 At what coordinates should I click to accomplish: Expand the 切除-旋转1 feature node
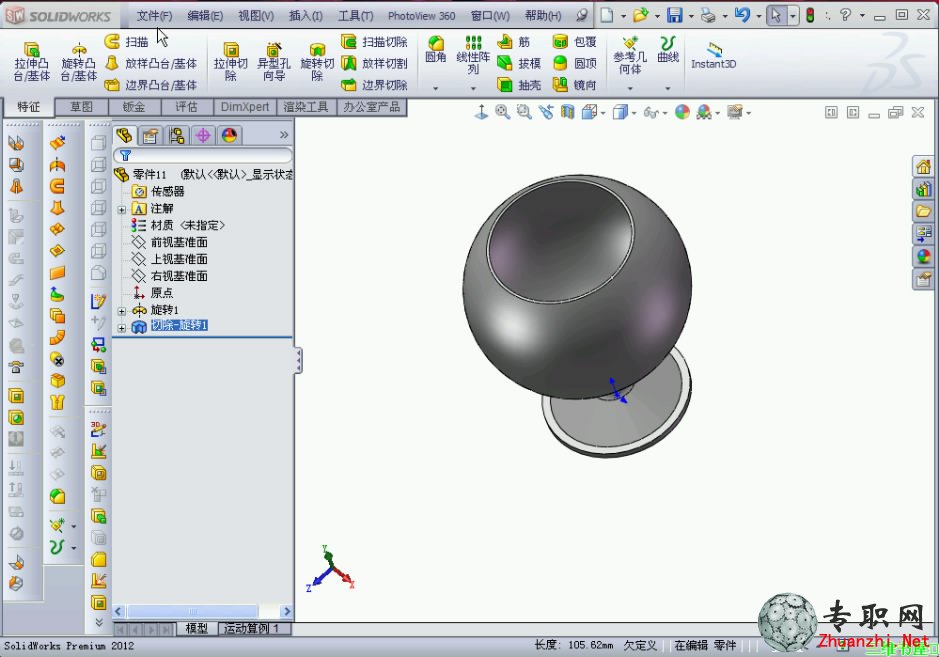[122, 328]
